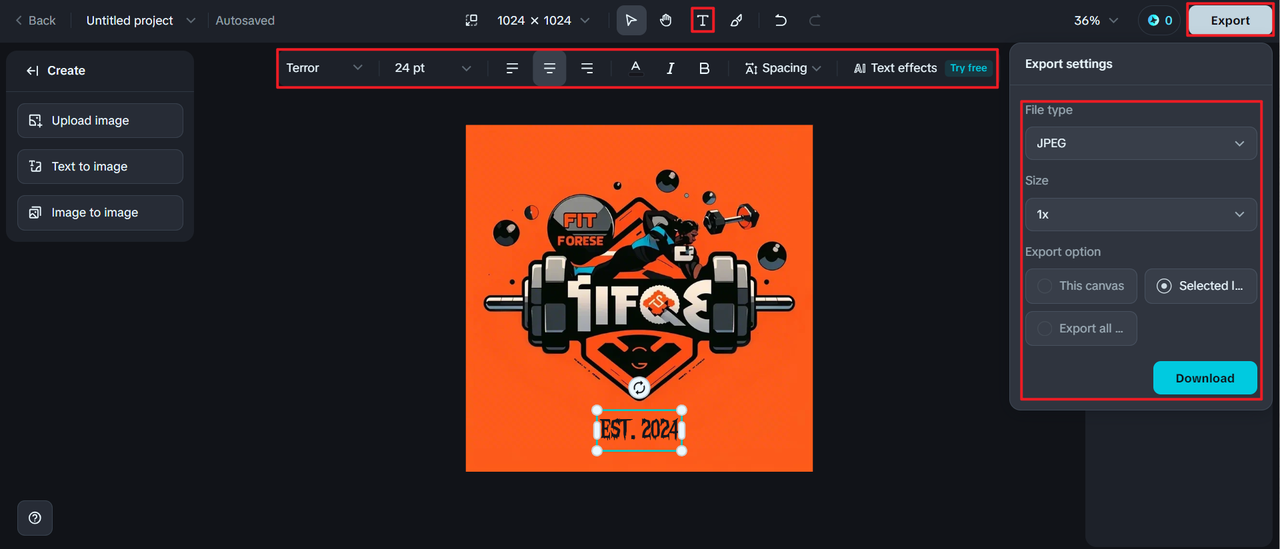Click the Try free badge
1280x549 pixels.
[968, 68]
